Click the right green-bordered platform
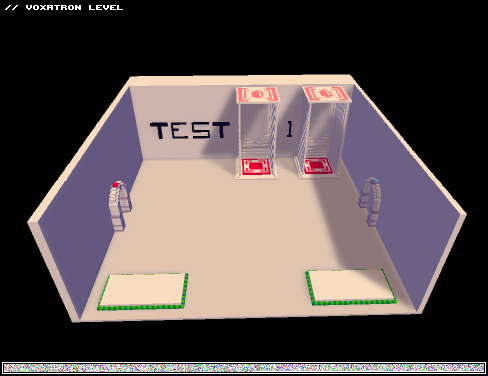 (351, 287)
